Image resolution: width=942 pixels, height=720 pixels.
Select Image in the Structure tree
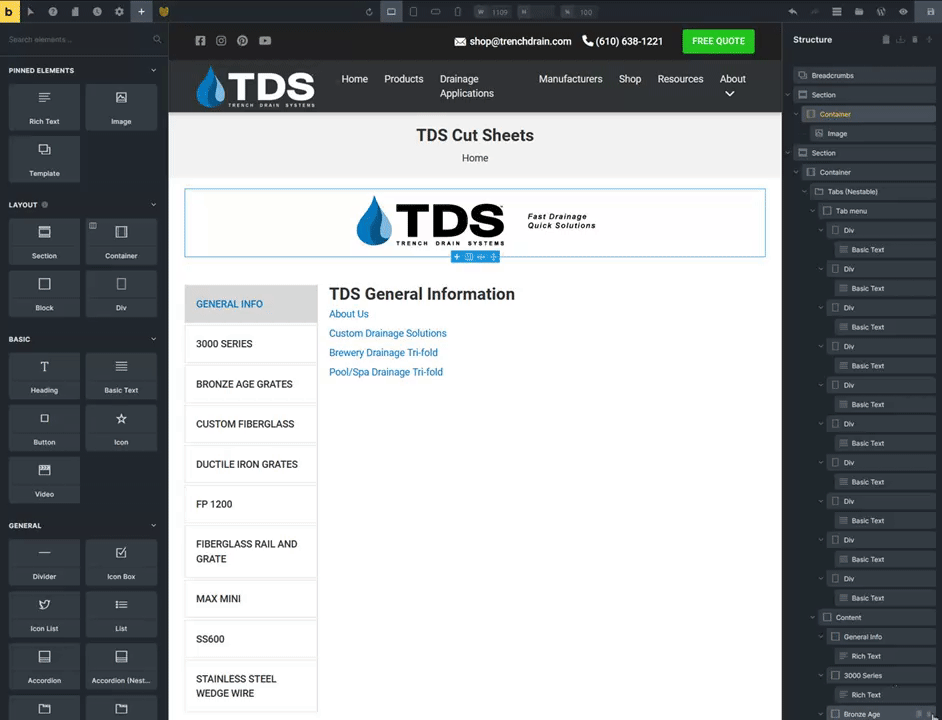point(872,133)
